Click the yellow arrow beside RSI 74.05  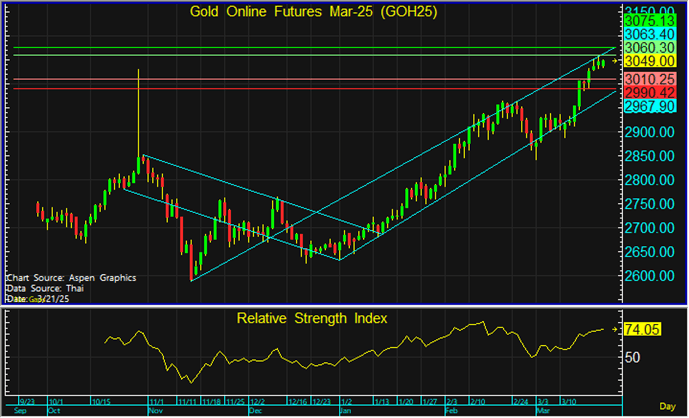click(616, 328)
